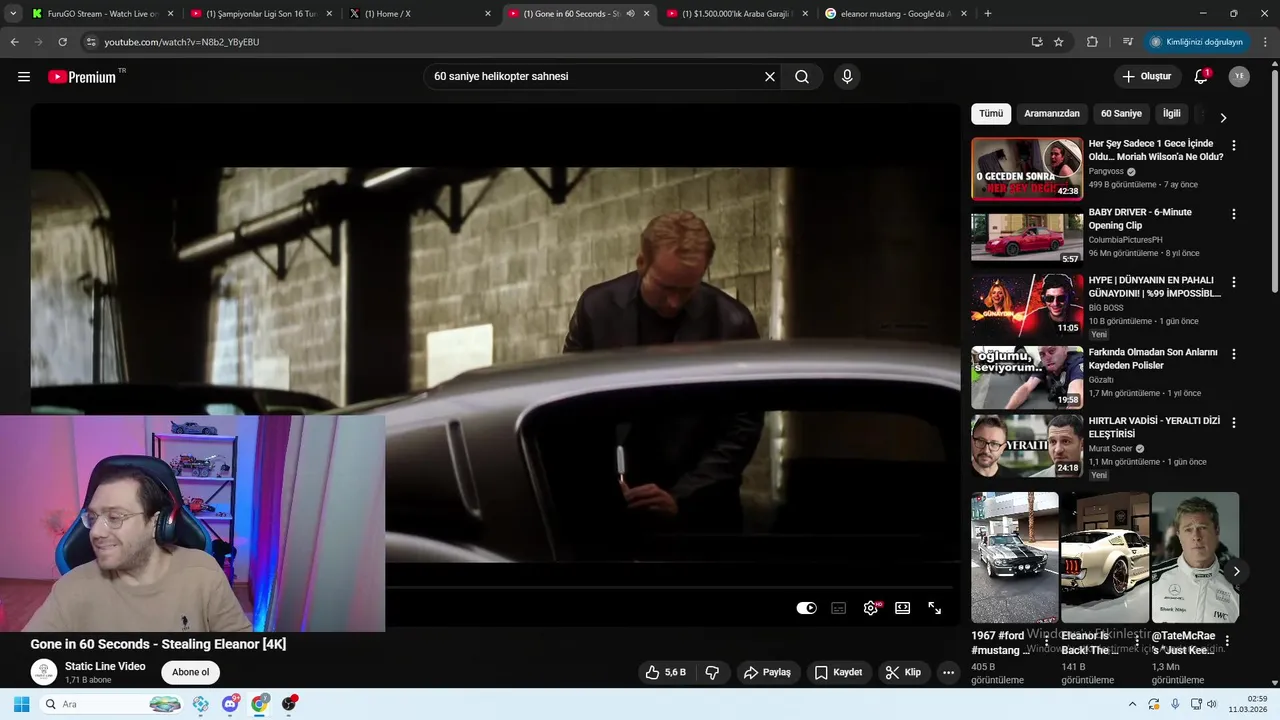
Task: Open the Windows Start menu
Action: (21, 704)
